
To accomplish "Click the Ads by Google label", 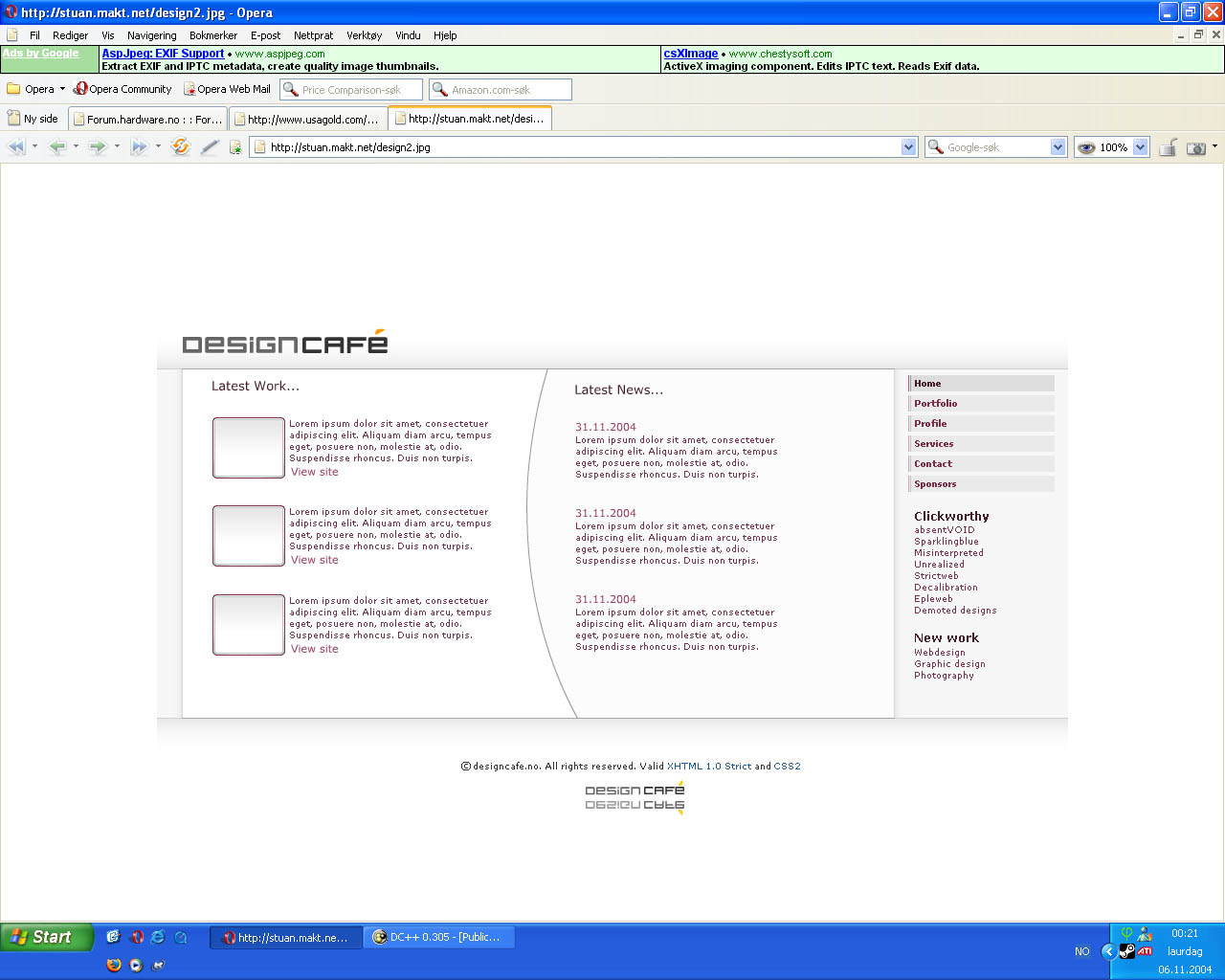I will (40, 54).
